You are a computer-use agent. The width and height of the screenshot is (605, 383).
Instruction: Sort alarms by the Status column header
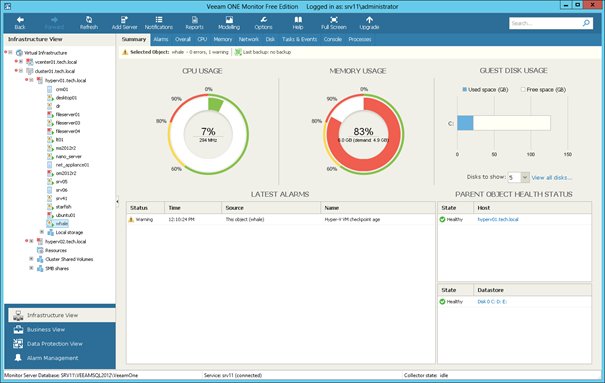[x=145, y=208]
